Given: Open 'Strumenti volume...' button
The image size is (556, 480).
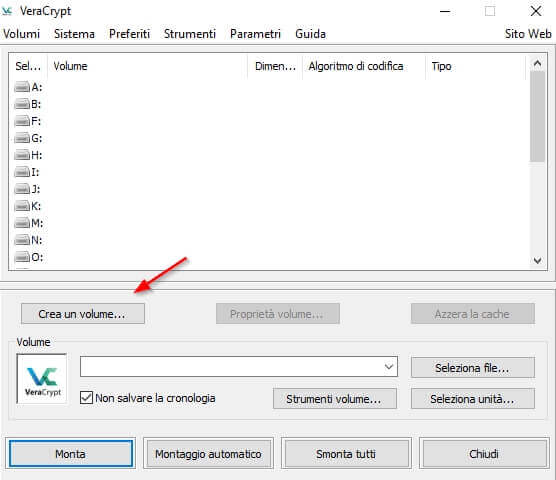Looking at the screenshot, I should [x=335, y=399].
